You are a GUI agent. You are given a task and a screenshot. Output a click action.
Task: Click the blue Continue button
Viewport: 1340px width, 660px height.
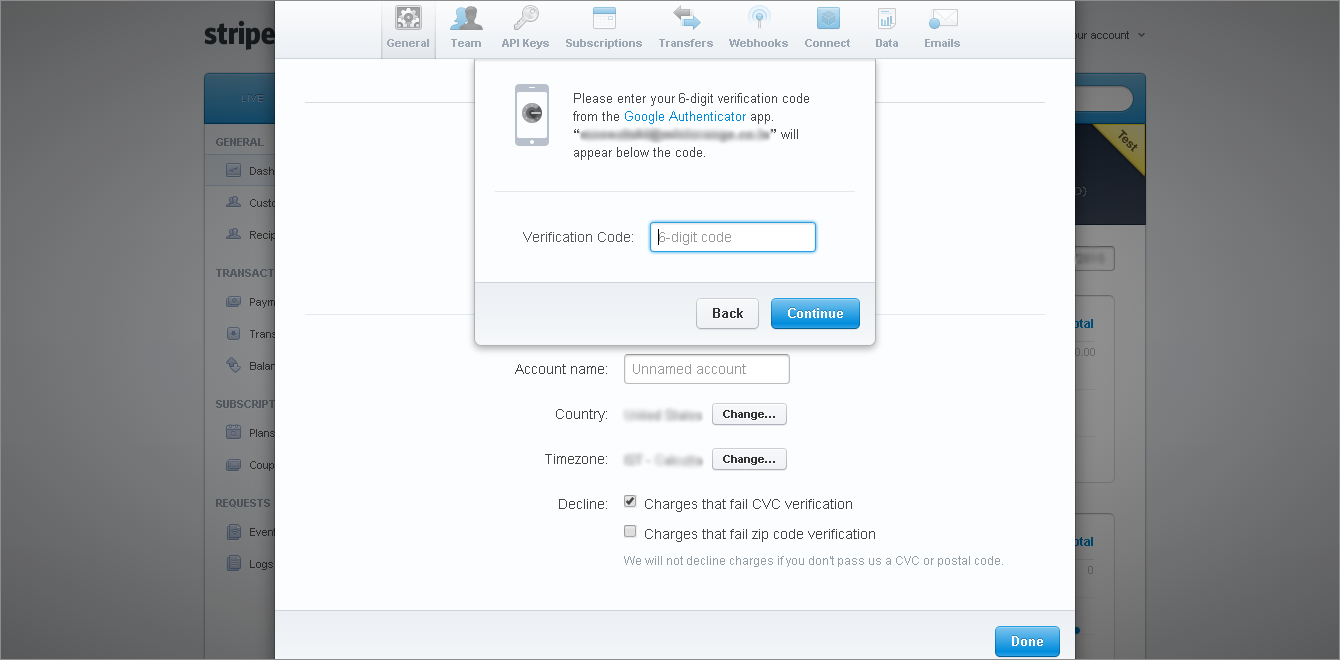(x=815, y=313)
